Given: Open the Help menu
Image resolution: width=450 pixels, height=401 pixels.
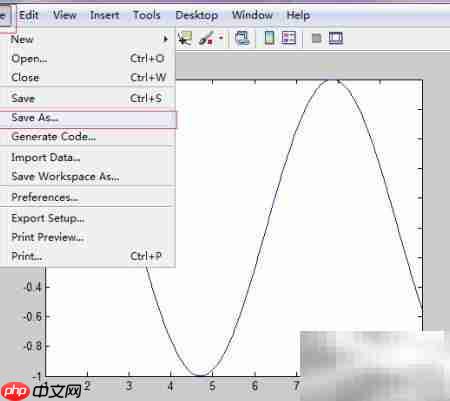Looking at the screenshot, I should 298,15.
